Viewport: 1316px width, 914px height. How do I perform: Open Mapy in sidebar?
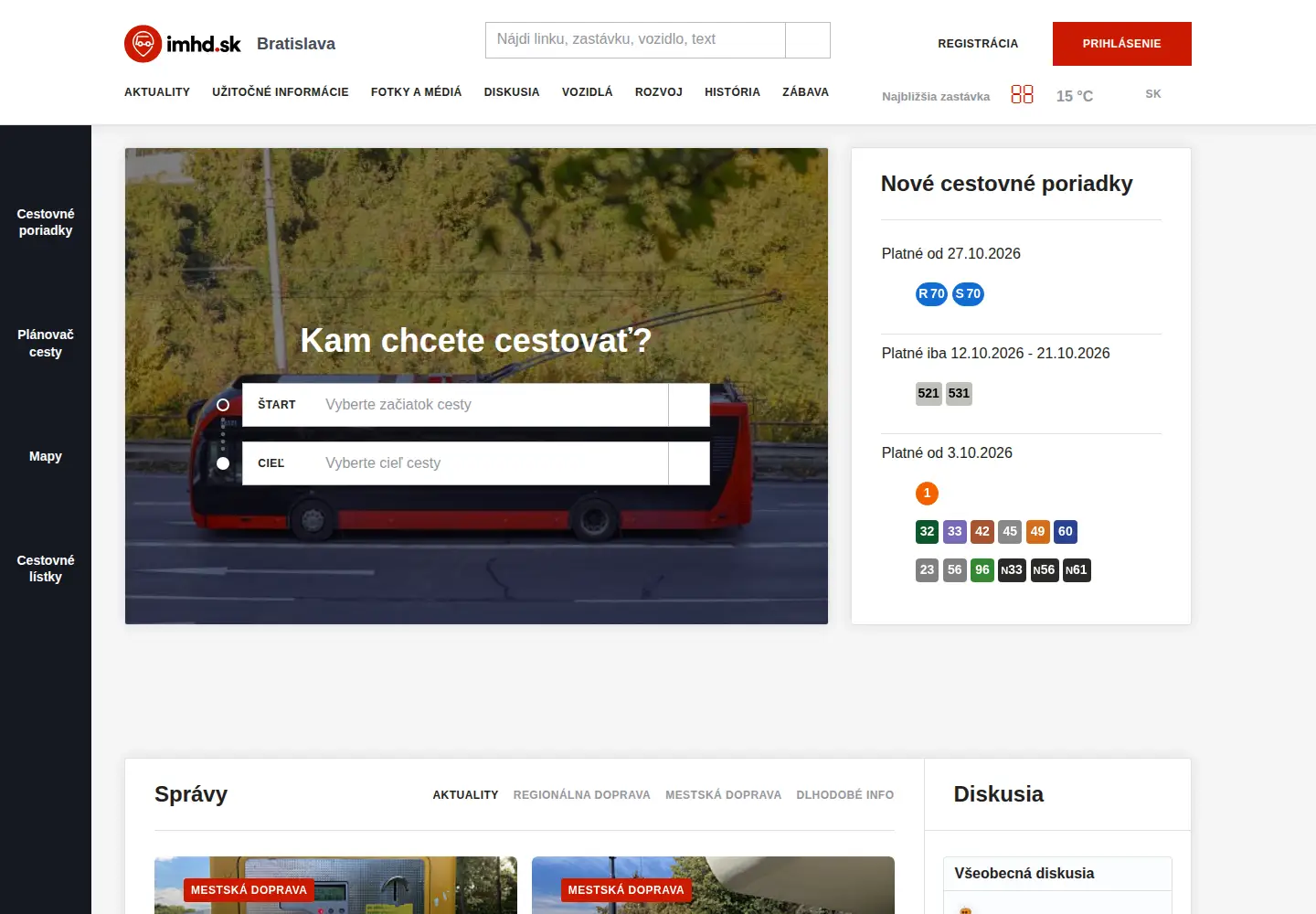tap(46, 456)
